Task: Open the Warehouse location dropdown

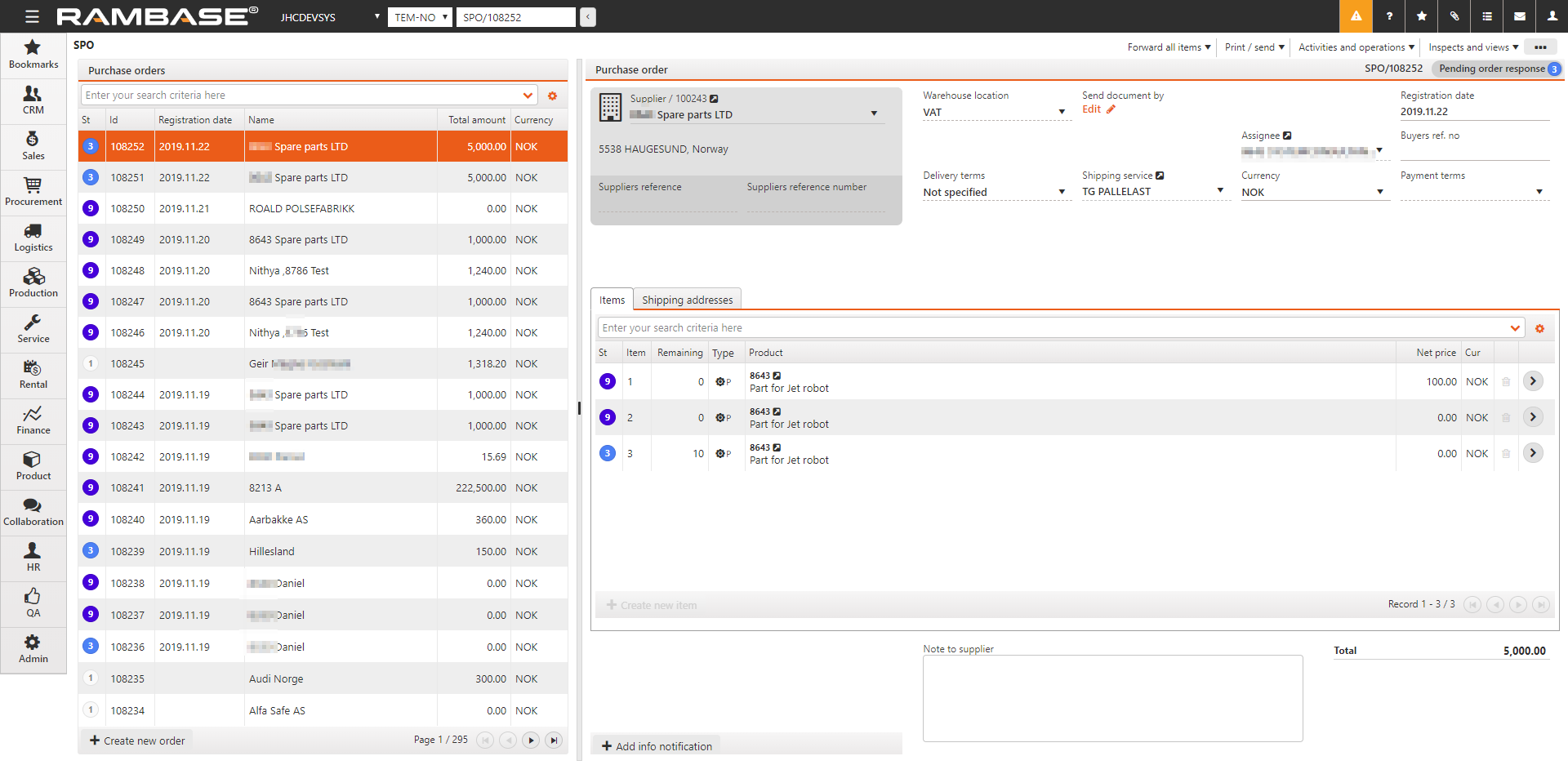Action: (x=1061, y=112)
